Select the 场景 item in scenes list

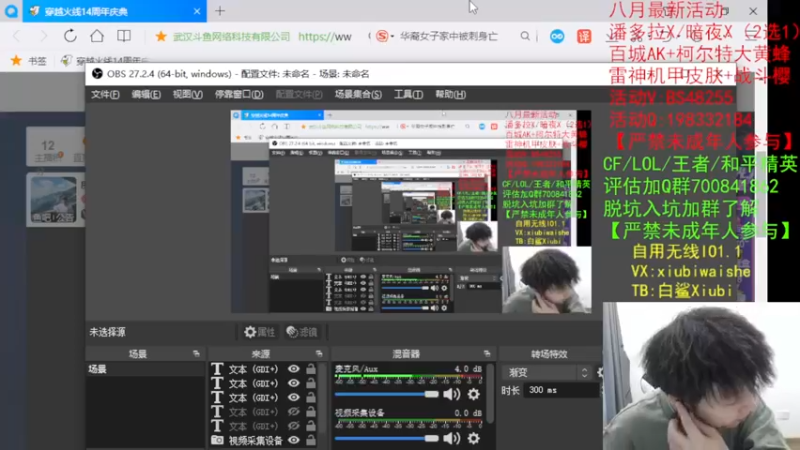click(145, 369)
